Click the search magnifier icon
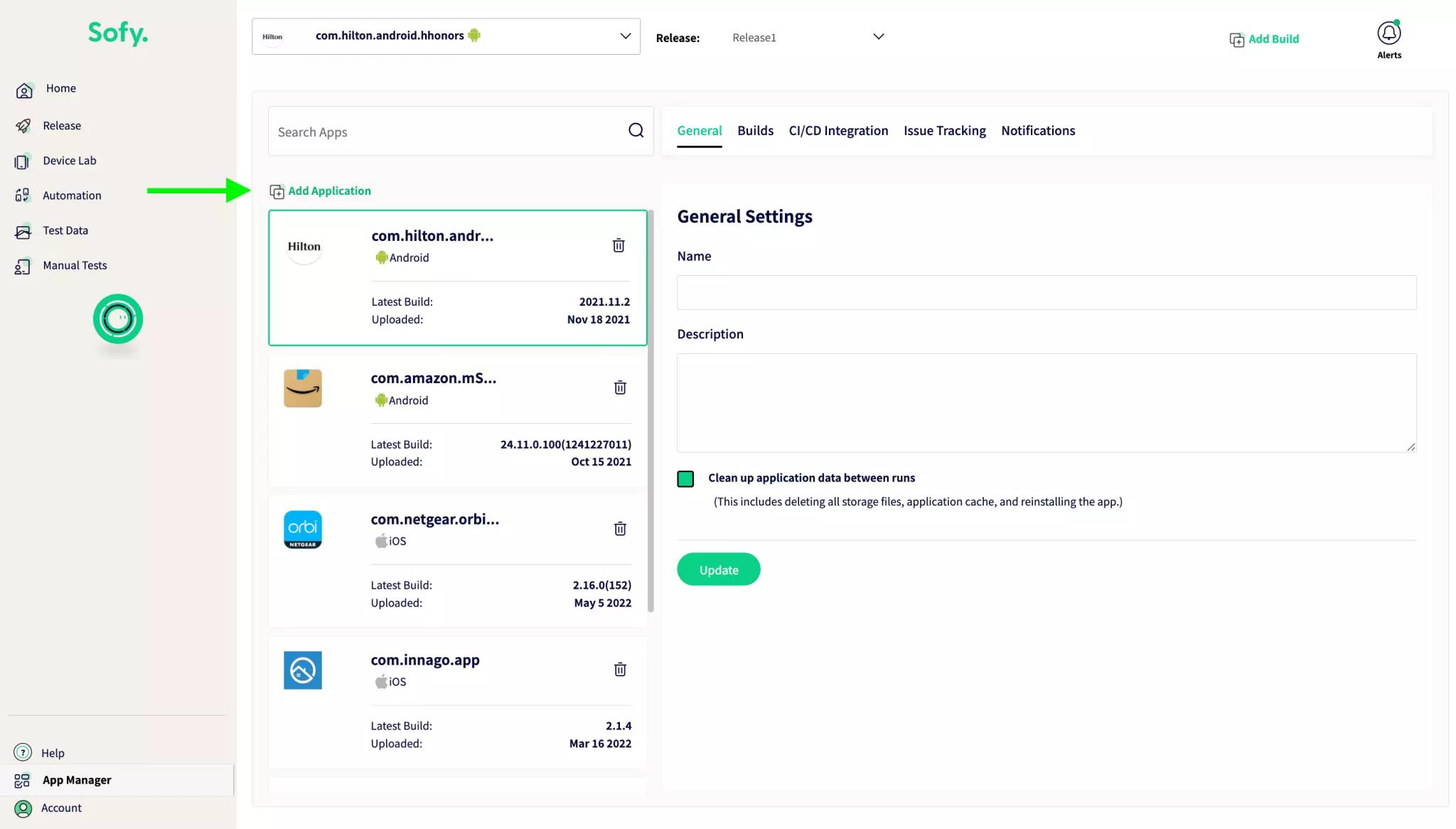1456x829 pixels. pos(636,130)
